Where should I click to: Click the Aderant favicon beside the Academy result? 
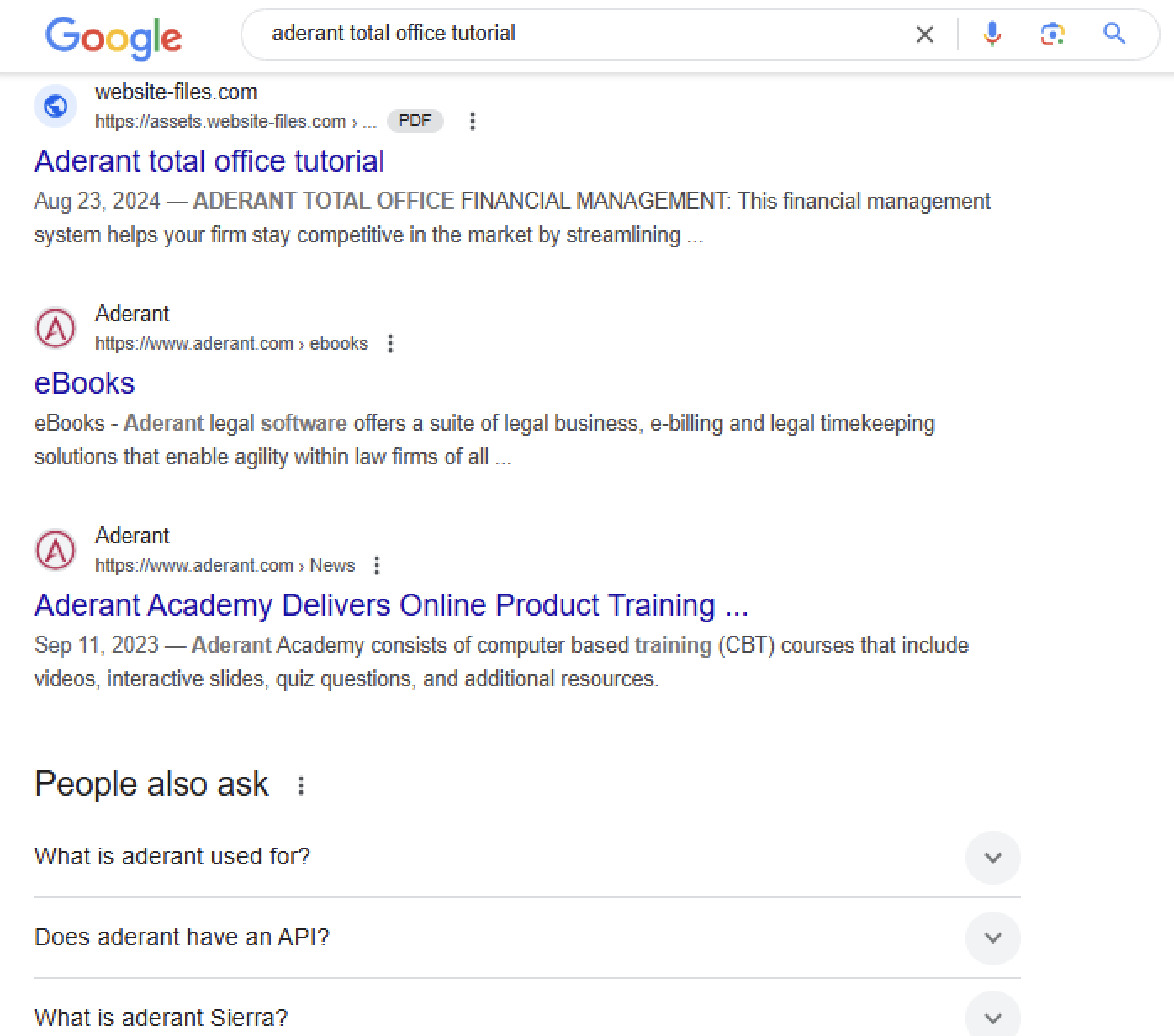55,550
